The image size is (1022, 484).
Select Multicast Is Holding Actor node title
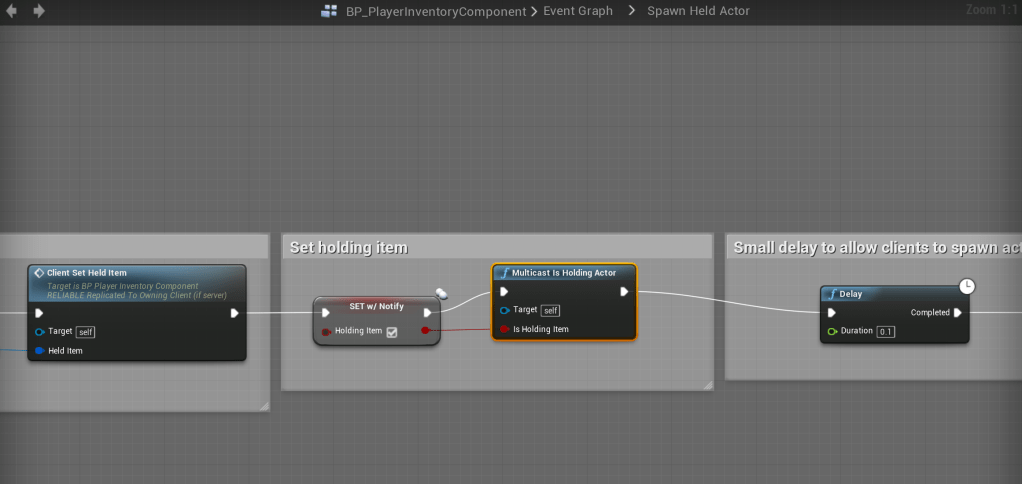pos(564,273)
